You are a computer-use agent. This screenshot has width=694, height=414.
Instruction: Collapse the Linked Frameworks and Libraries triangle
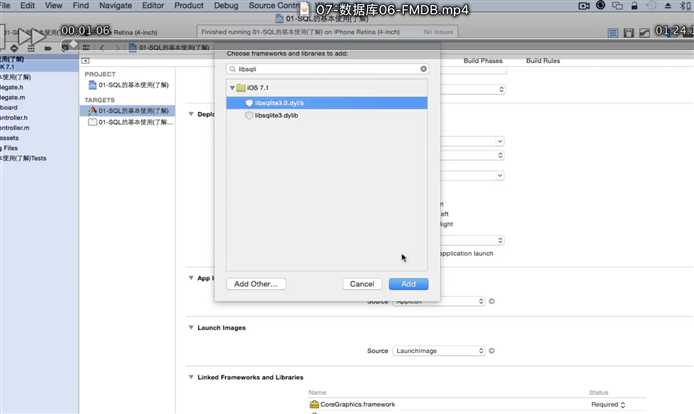[x=191, y=377]
